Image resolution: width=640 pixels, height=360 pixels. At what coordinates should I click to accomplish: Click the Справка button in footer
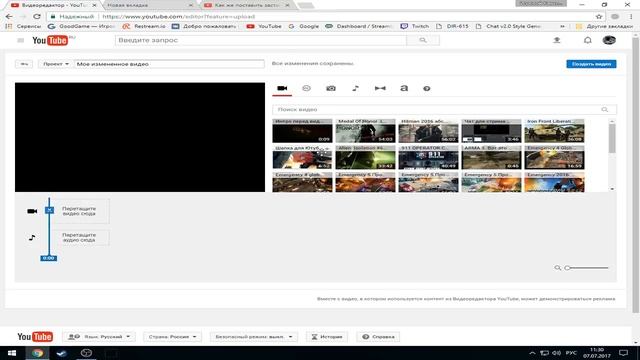(378, 337)
